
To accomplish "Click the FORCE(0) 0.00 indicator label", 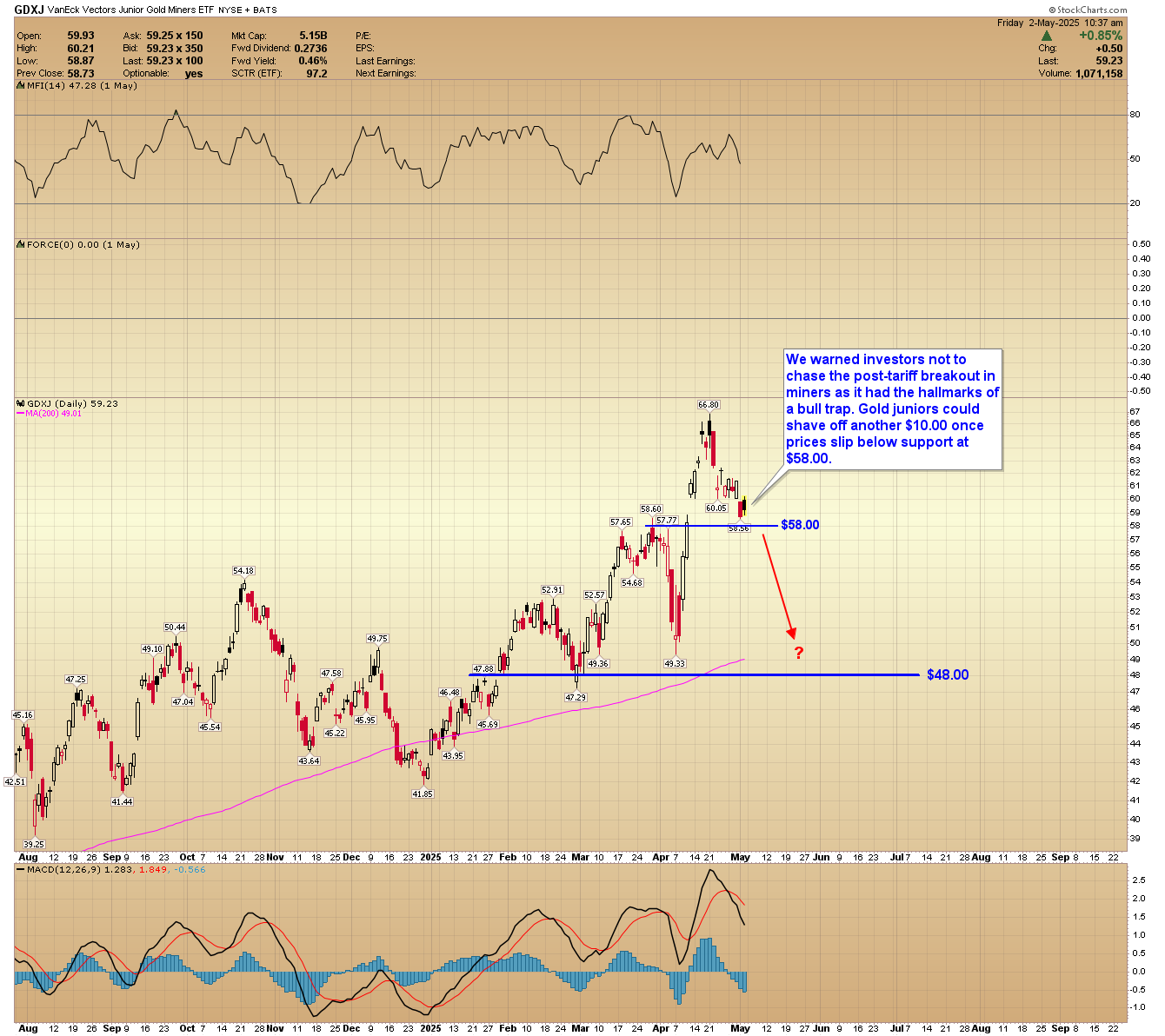I will pyautogui.click(x=83, y=245).
